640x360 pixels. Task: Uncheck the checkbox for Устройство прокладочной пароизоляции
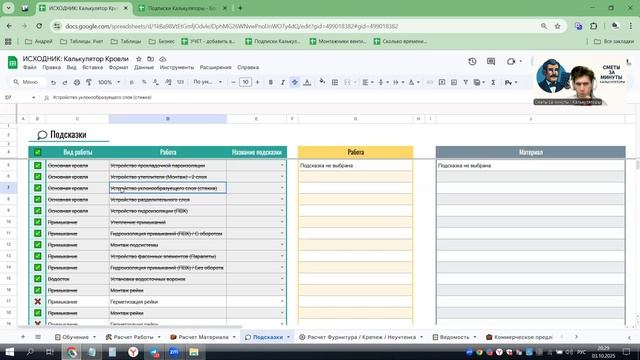(x=38, y=165)
